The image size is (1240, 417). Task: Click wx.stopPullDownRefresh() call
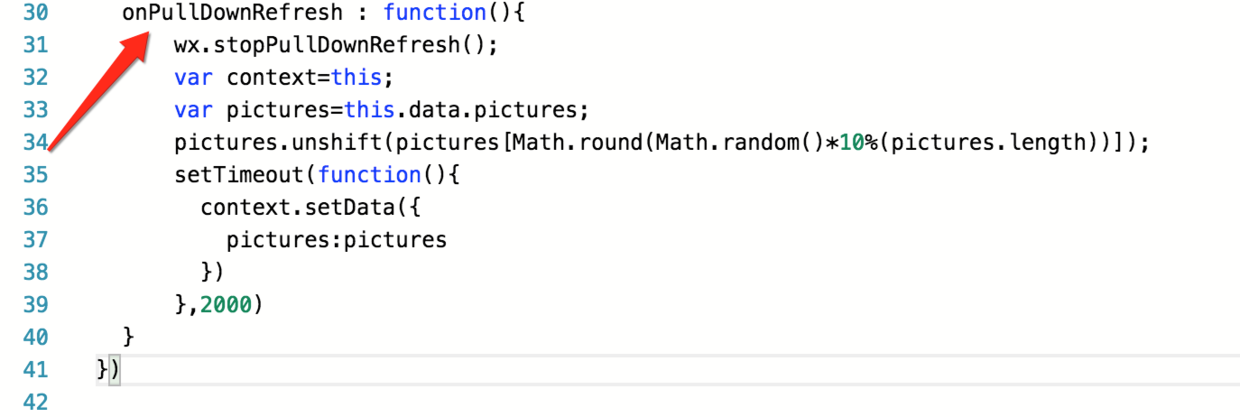(335, 46)
